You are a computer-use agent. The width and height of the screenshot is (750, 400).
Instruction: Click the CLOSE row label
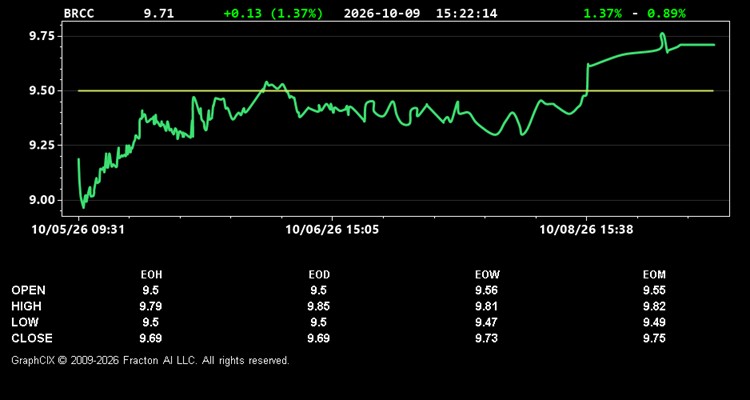coord(32,338)
